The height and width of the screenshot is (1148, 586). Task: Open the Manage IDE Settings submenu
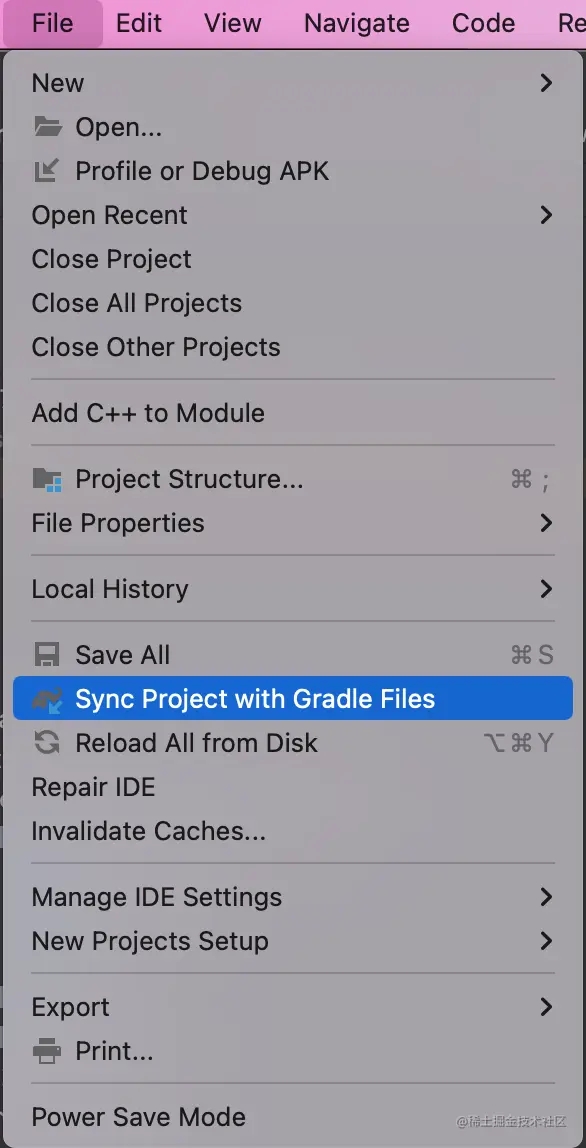pyautogui.click(x=293, y=897)
